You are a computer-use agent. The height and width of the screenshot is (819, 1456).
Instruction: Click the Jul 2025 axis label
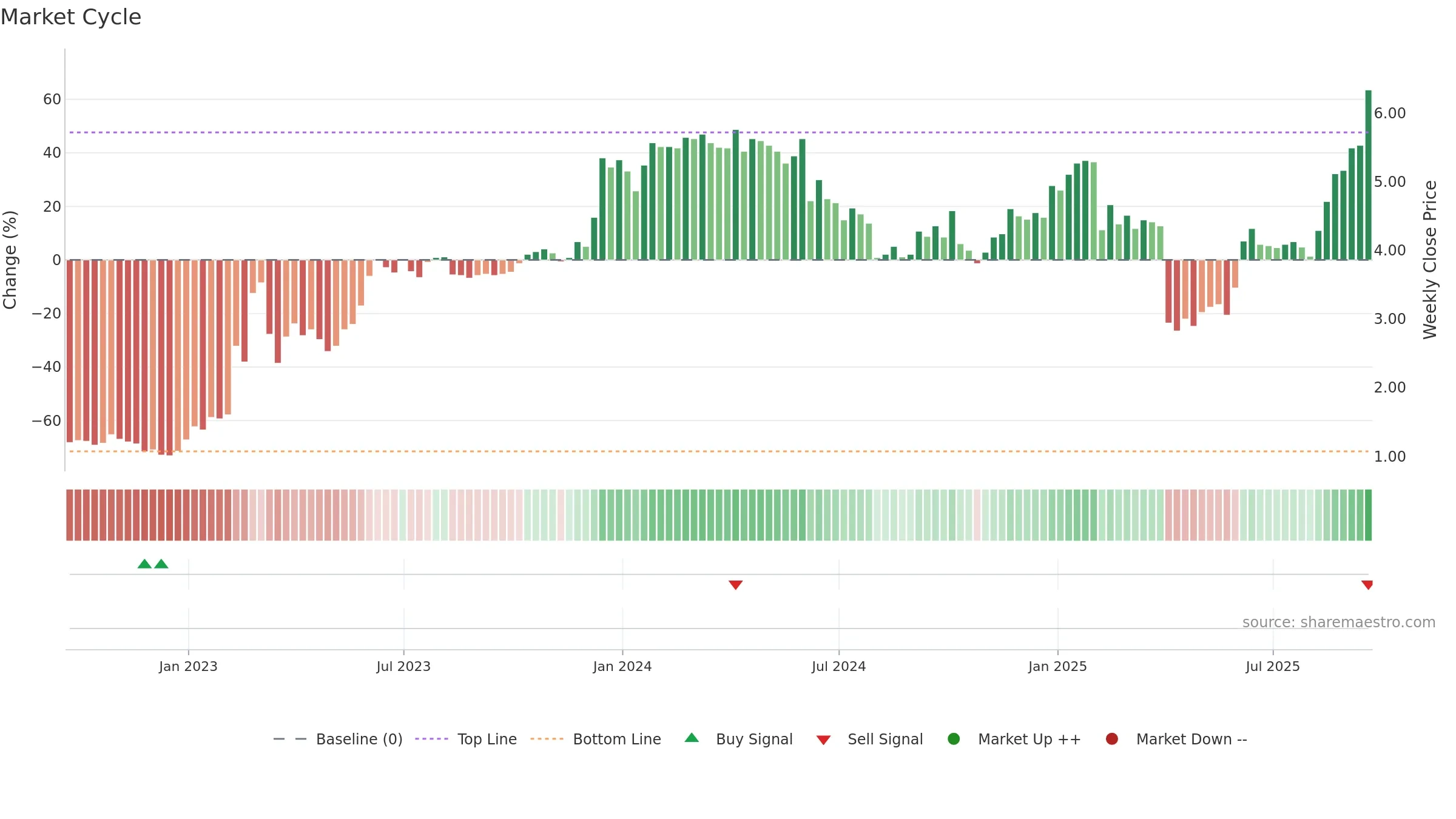(x=1273, y=666)
